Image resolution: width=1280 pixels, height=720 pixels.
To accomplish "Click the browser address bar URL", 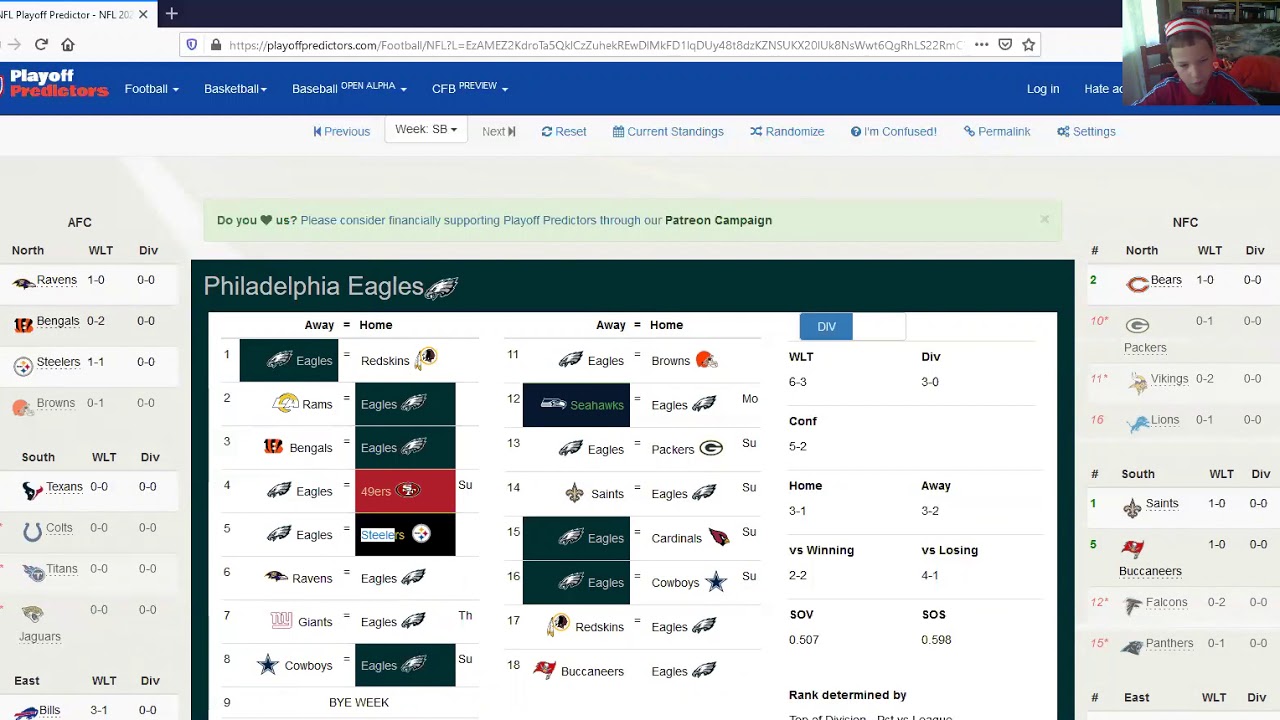I will 595,45.
